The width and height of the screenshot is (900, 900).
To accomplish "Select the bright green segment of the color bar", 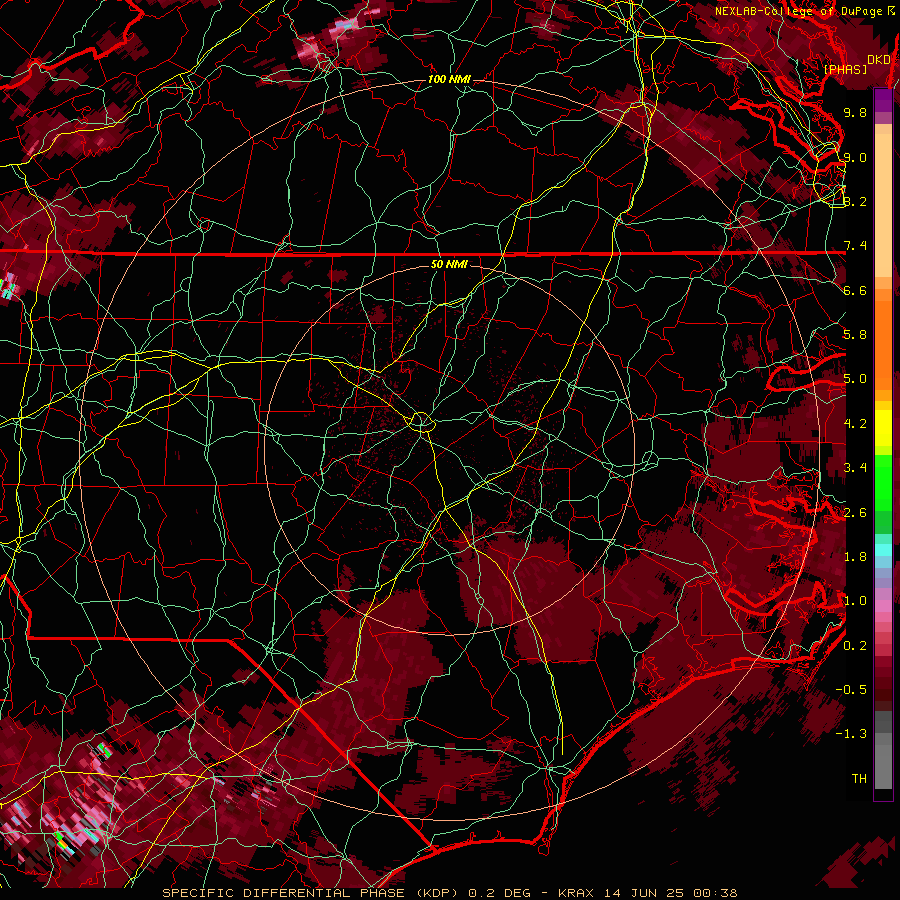I will point(883,483).
